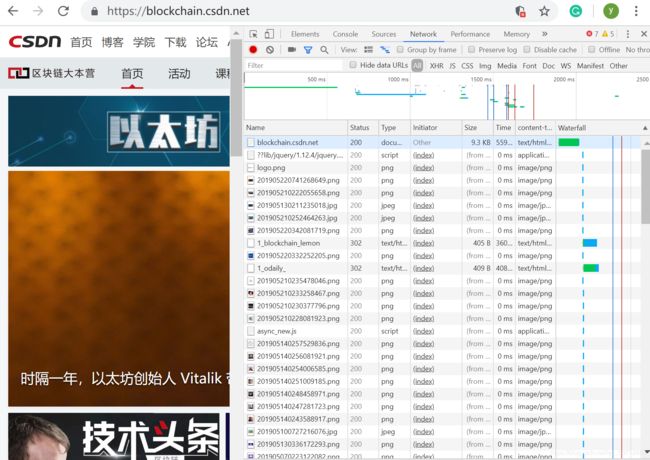
Task: Check Hide data URLs checkbox
Action: (x=353, y=65)
